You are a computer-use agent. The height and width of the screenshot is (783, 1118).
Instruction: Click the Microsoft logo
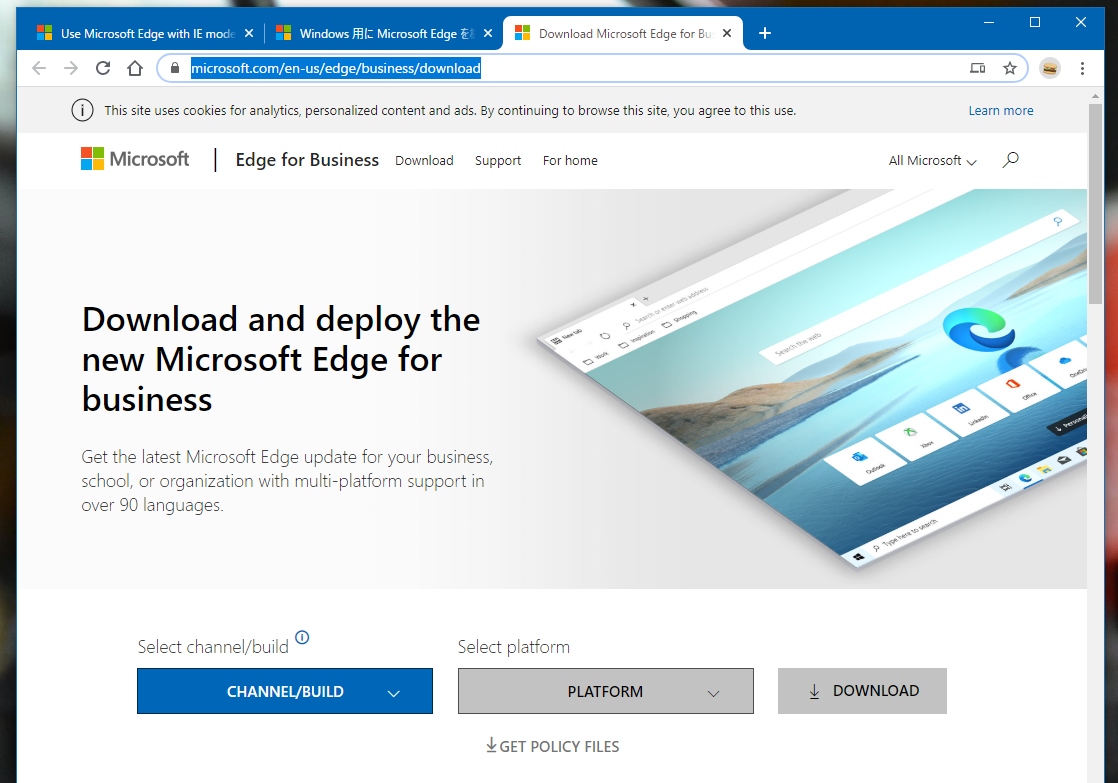coord(135,159)
